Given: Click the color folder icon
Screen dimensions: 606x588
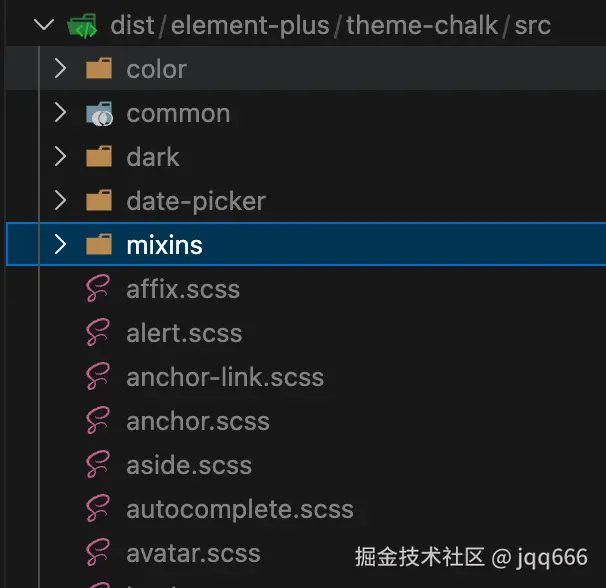Looking at the screenshot, I should tap(98, 69).
